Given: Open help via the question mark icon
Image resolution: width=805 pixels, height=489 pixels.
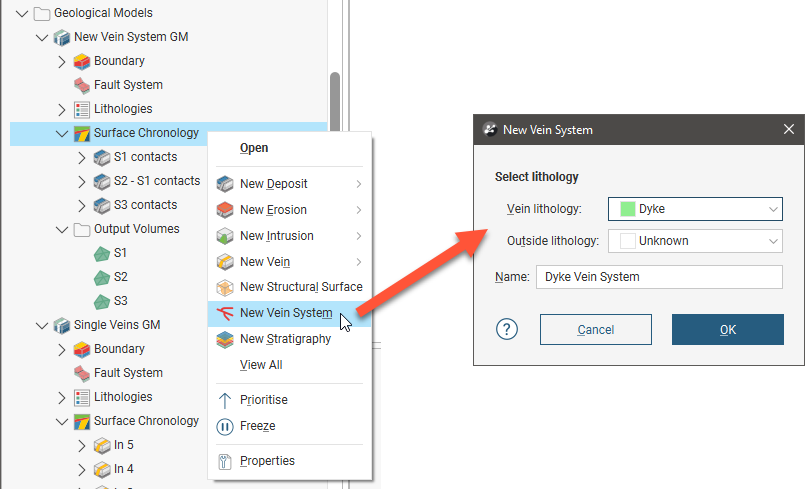Looking at the screenshot, I should (x=507, y=329).
